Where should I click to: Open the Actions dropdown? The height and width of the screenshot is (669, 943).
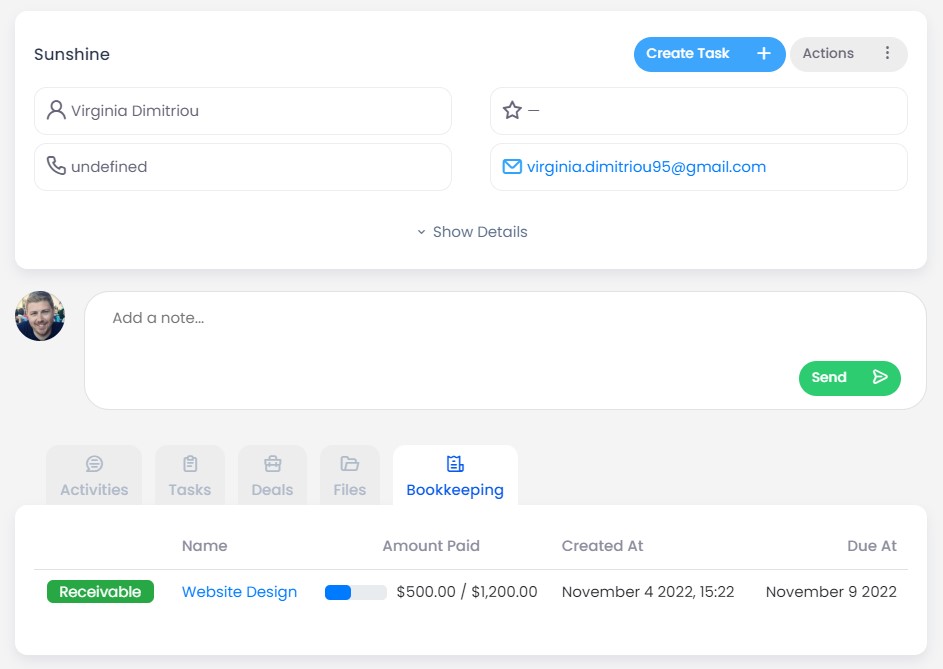click(828, 54)
